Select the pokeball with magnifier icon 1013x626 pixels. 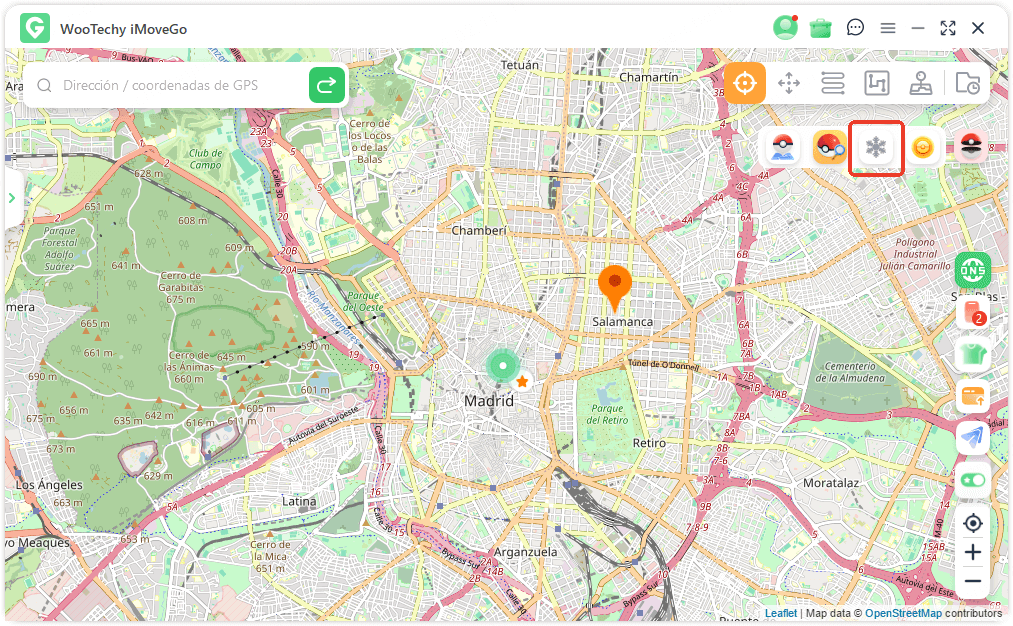coord(829,147)
